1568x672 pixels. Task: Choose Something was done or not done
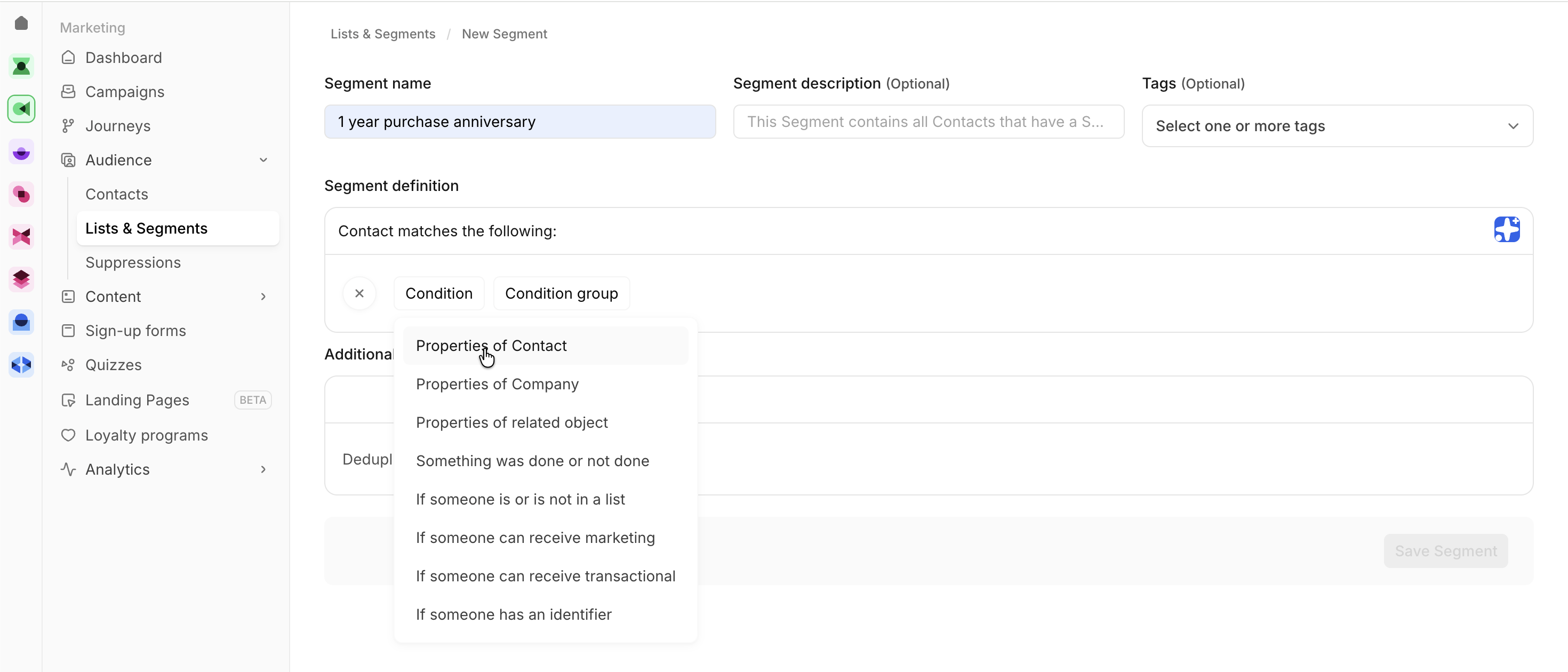(532, 461)
